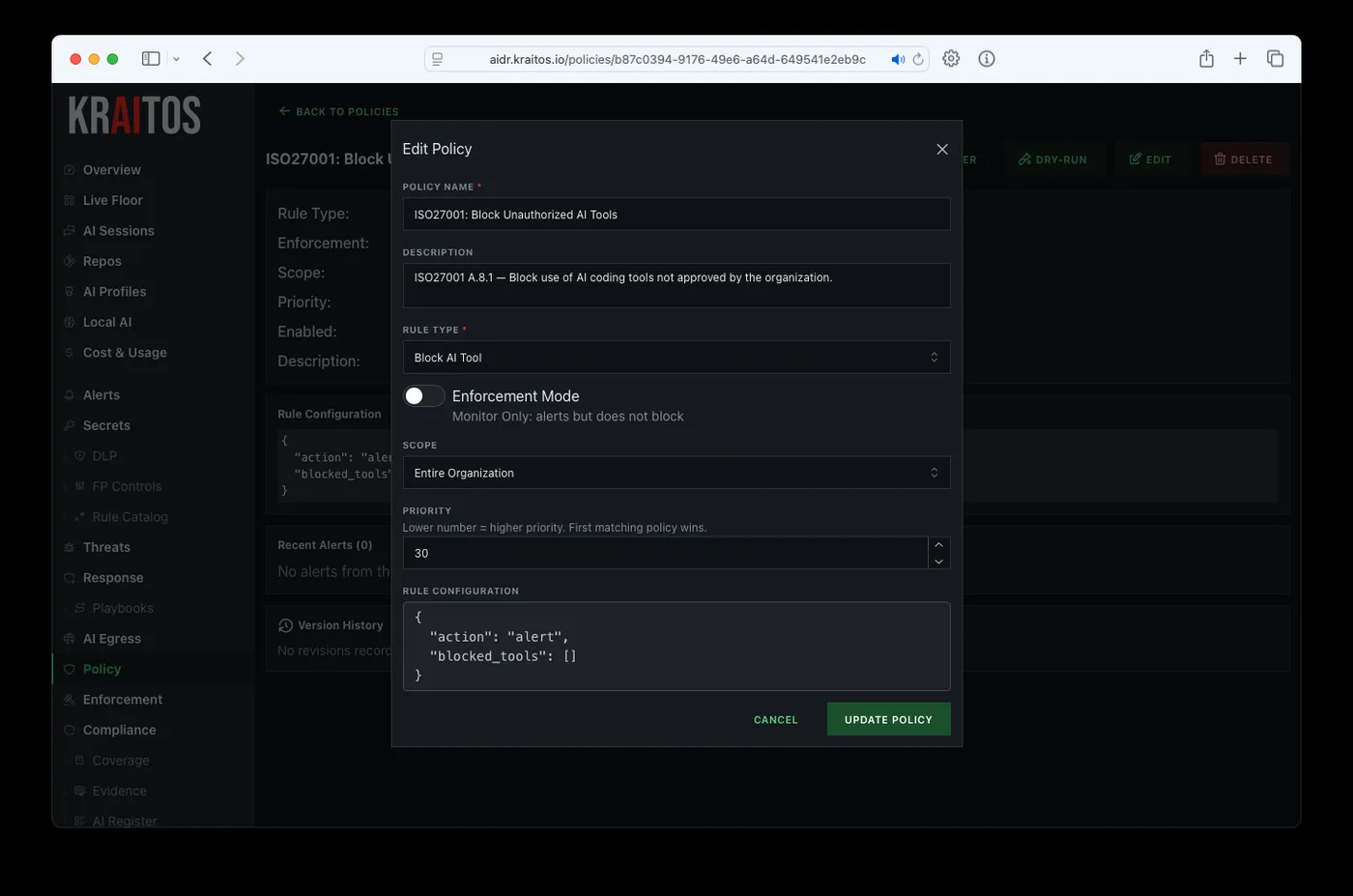Open the Safari Share button
The height and width of the screenshot is (896, 1353).
tap(1206, 59)
